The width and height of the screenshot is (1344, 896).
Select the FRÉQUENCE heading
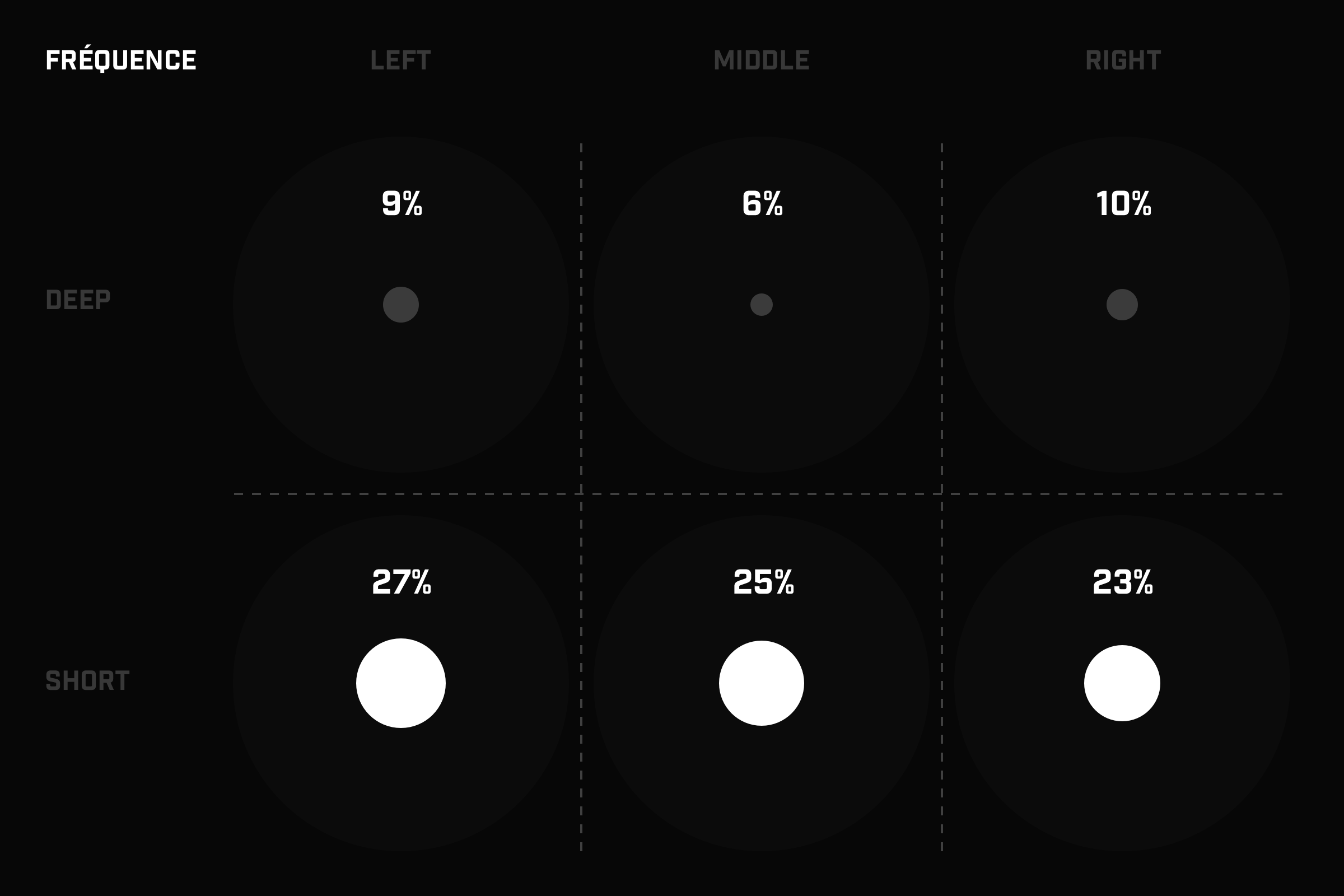[x=120, y=59]
